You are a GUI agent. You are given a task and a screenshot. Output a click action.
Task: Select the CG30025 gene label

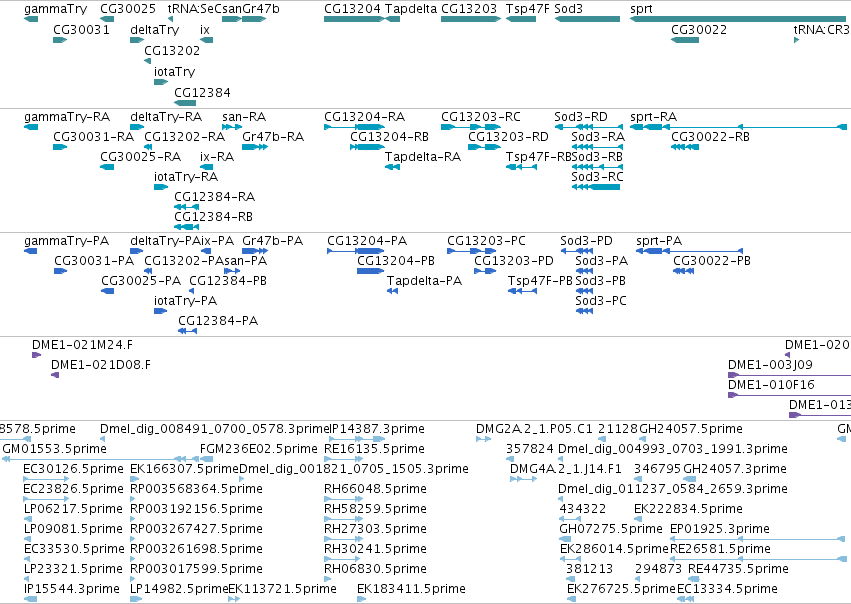(x=128, y=9)
